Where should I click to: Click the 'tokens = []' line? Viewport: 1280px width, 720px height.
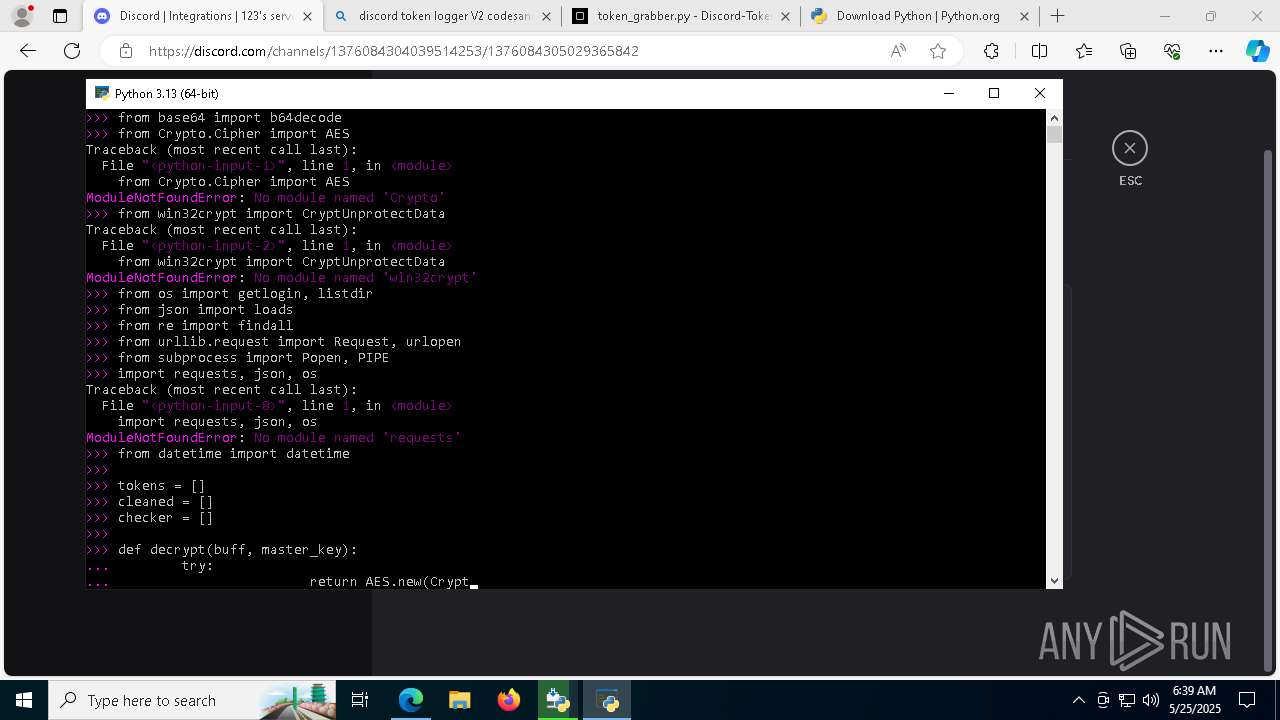pos(161,486)
